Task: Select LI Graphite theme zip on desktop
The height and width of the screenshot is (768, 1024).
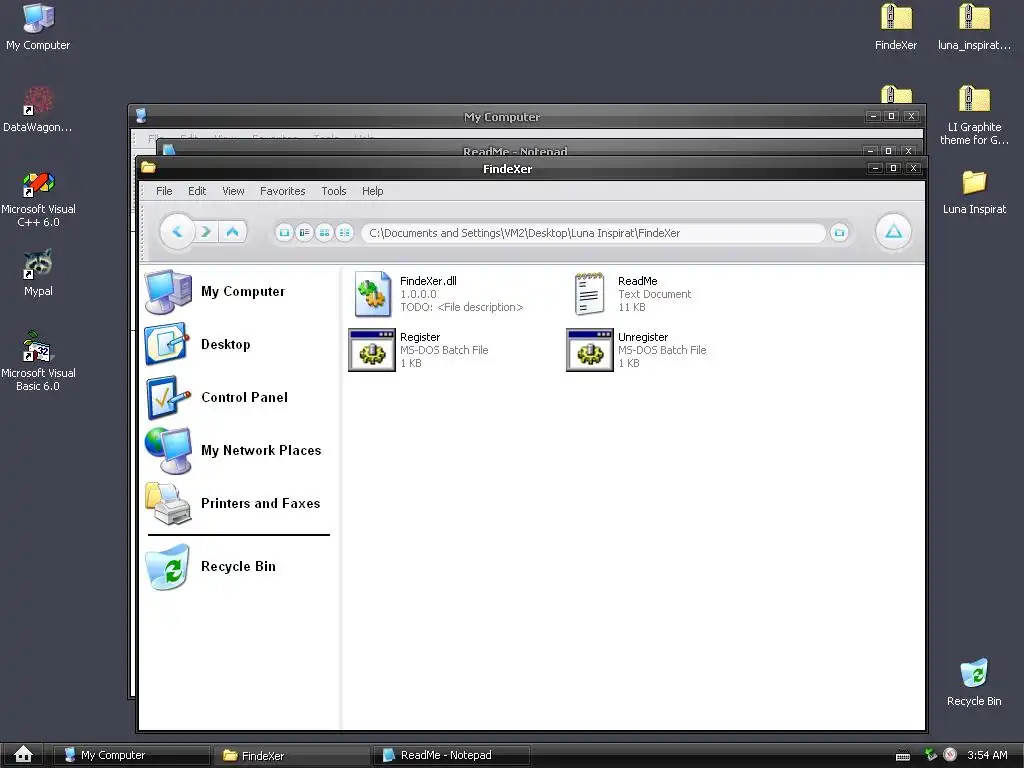Action: click(x=974, y=116)
